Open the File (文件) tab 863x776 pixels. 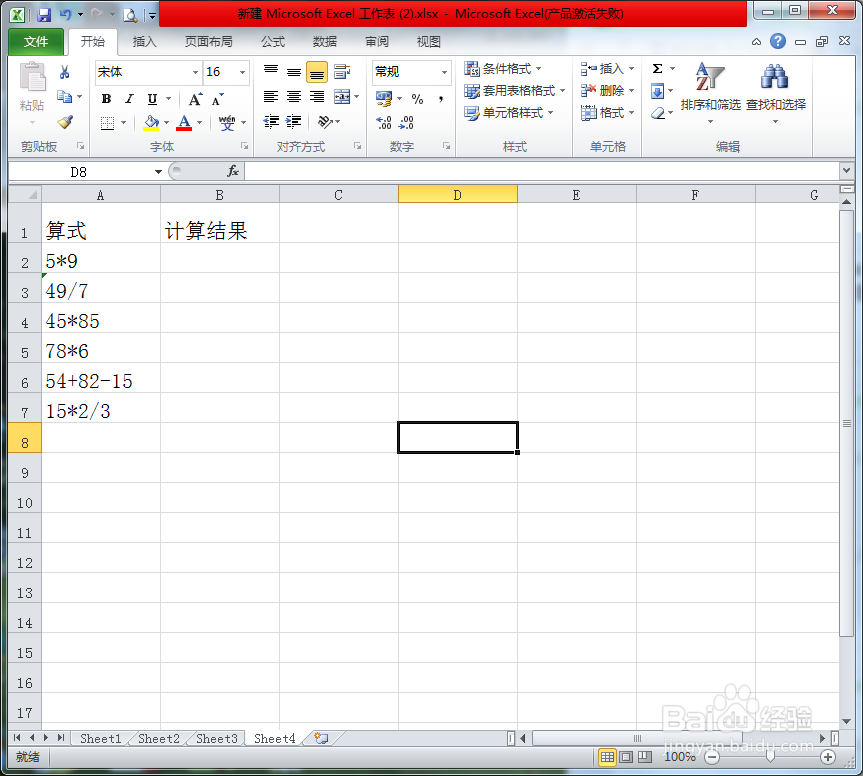tap(36, 42)
